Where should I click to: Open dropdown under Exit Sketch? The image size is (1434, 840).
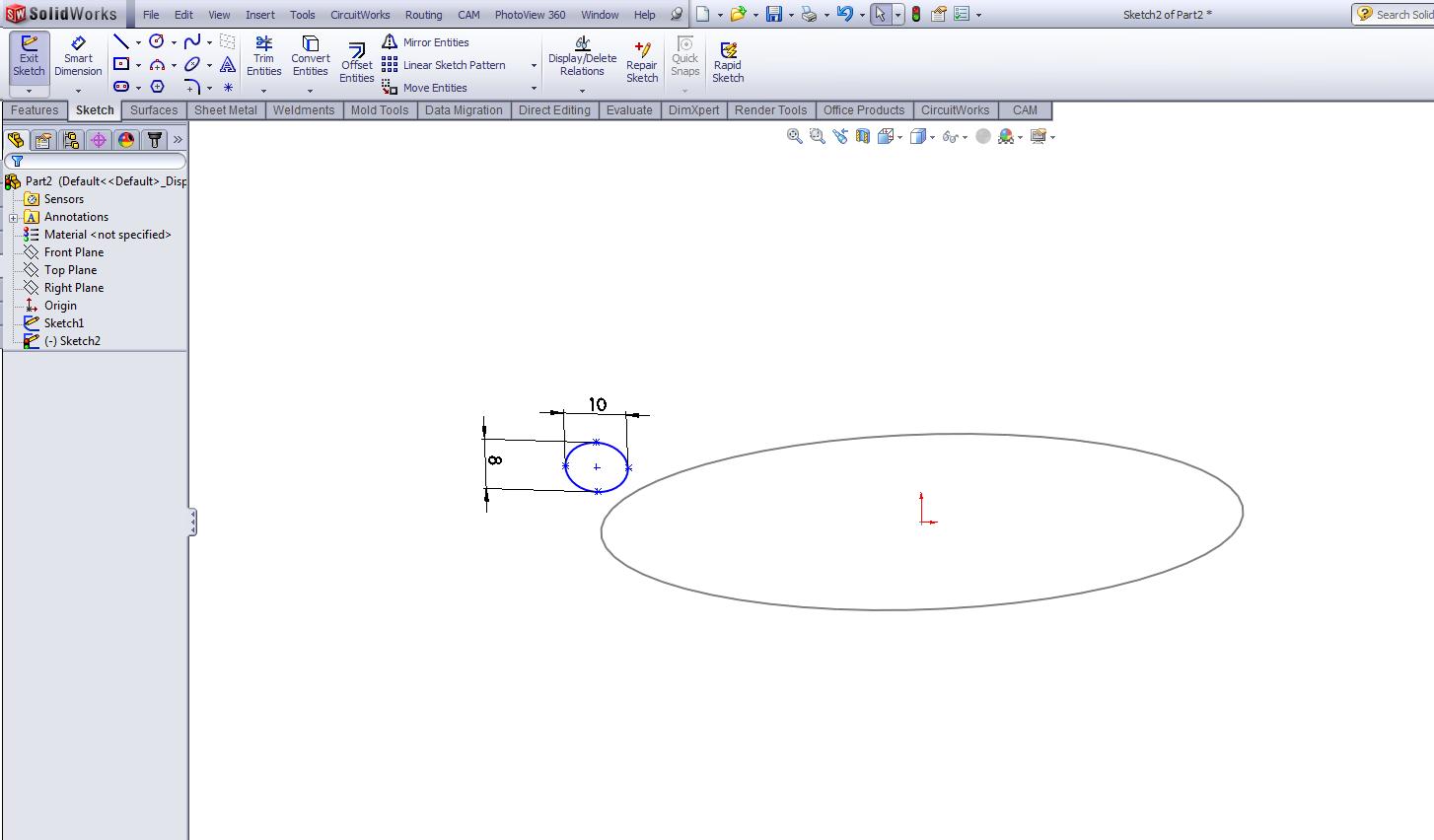coord(29,91)
